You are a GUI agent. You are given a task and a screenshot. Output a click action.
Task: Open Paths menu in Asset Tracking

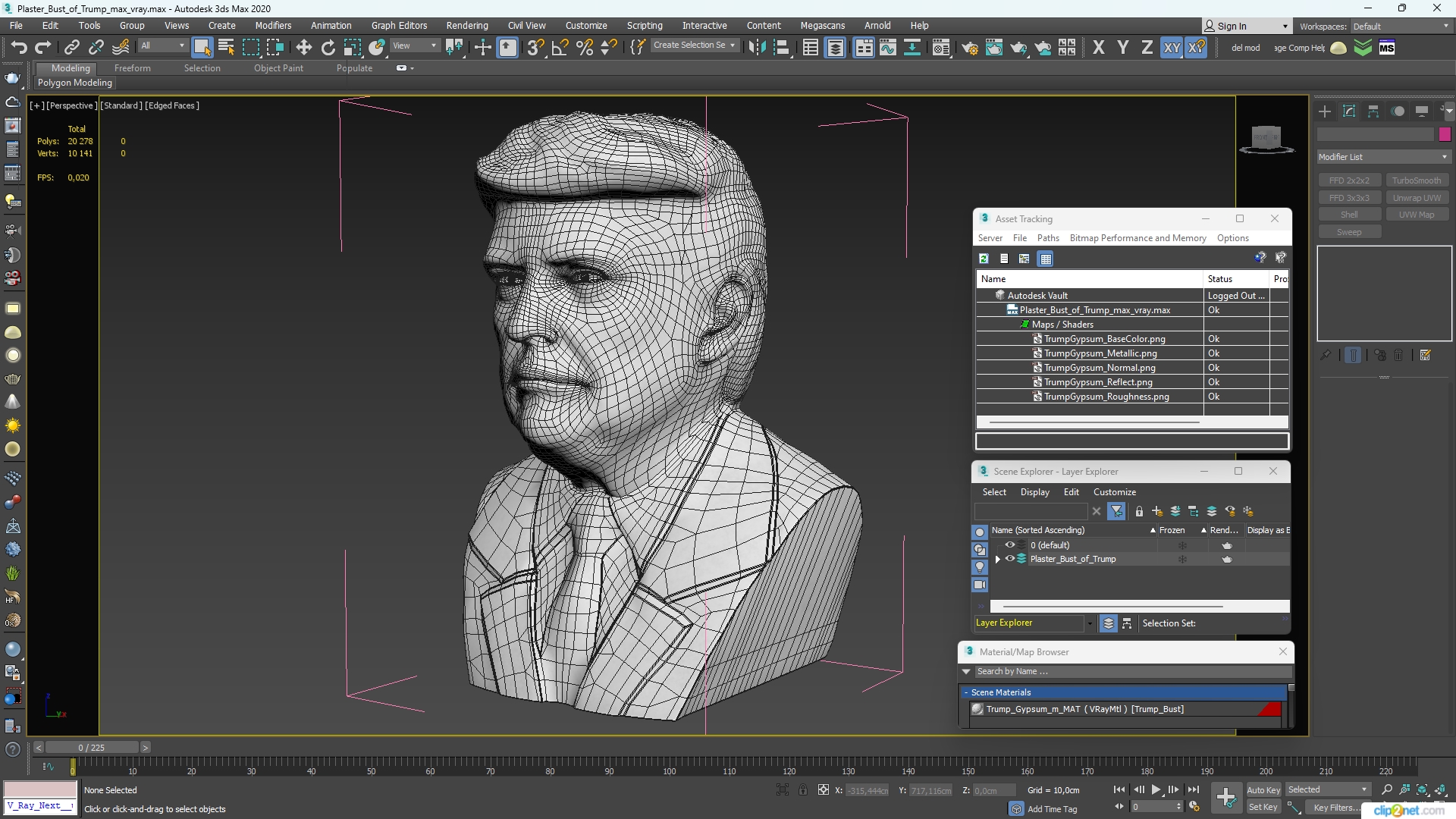[x=1048, y=238]
